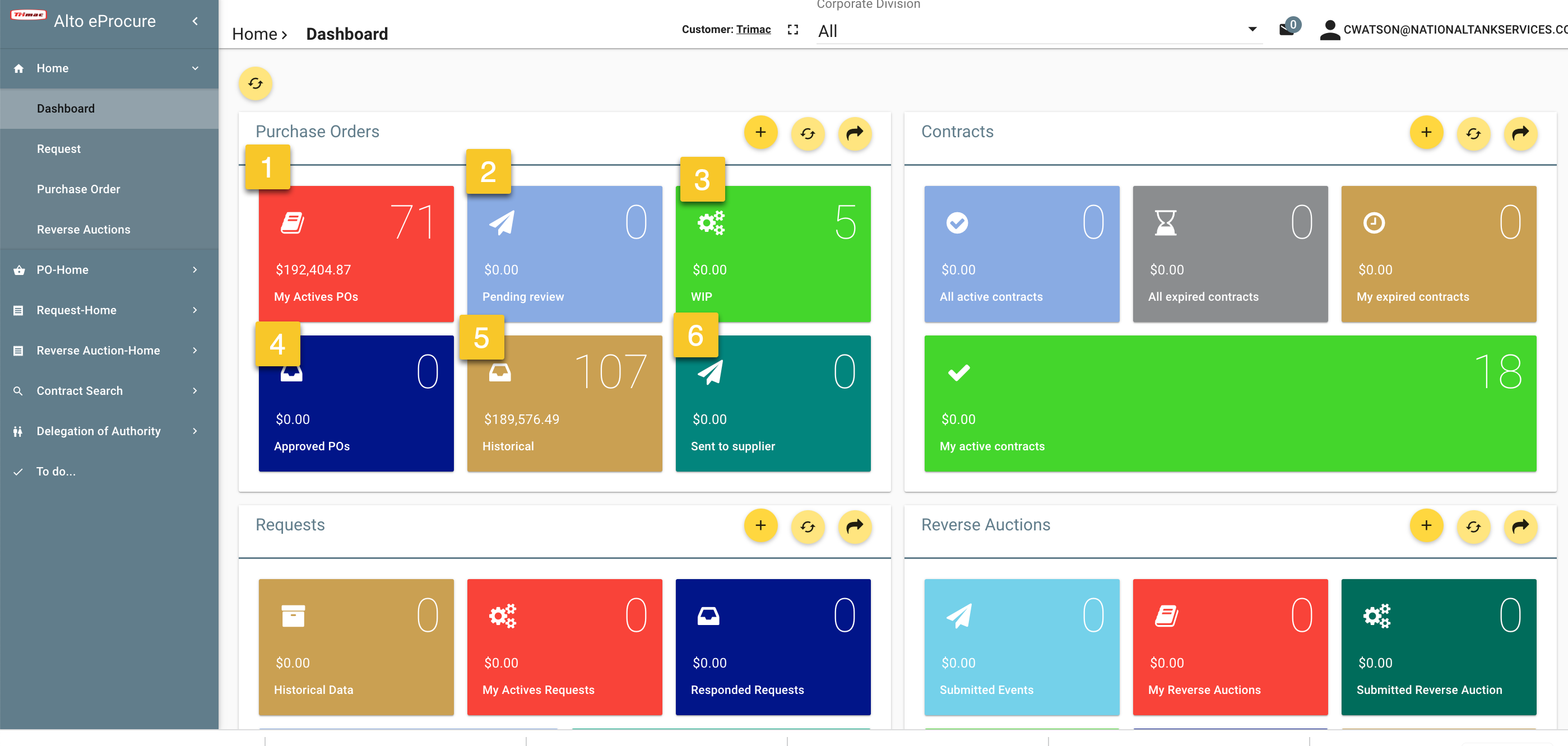1568x746 pixels.
Task: Open Reverse Auctions sidebar item
Action: (x=83, y=230)
